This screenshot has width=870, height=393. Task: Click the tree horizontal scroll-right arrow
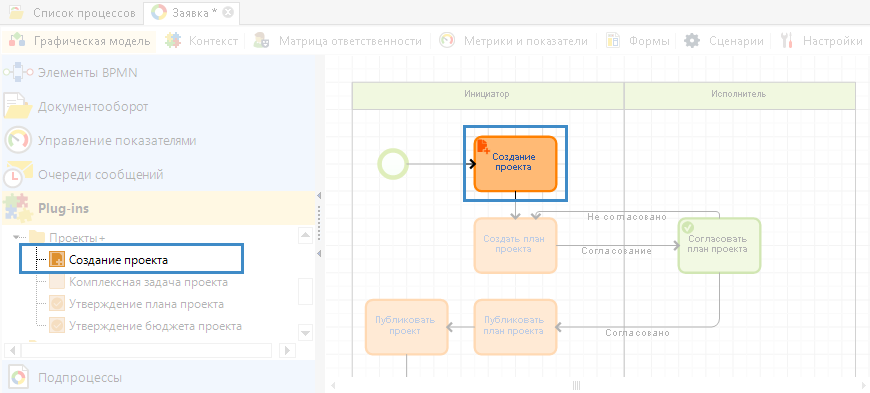coord(287,350)
